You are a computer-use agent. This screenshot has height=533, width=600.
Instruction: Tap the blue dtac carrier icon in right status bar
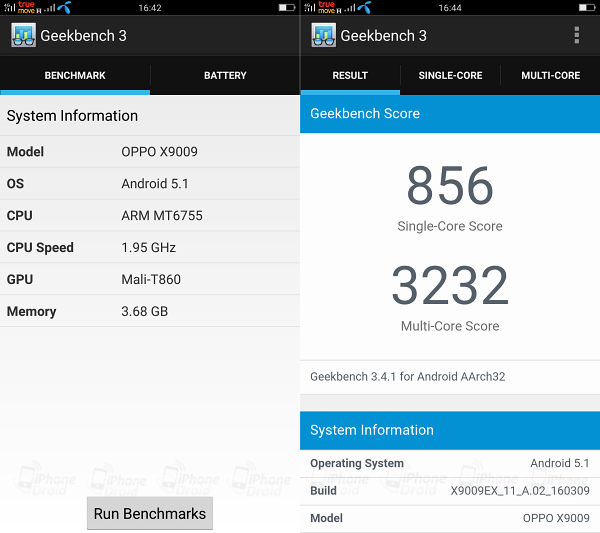(364, 7)
